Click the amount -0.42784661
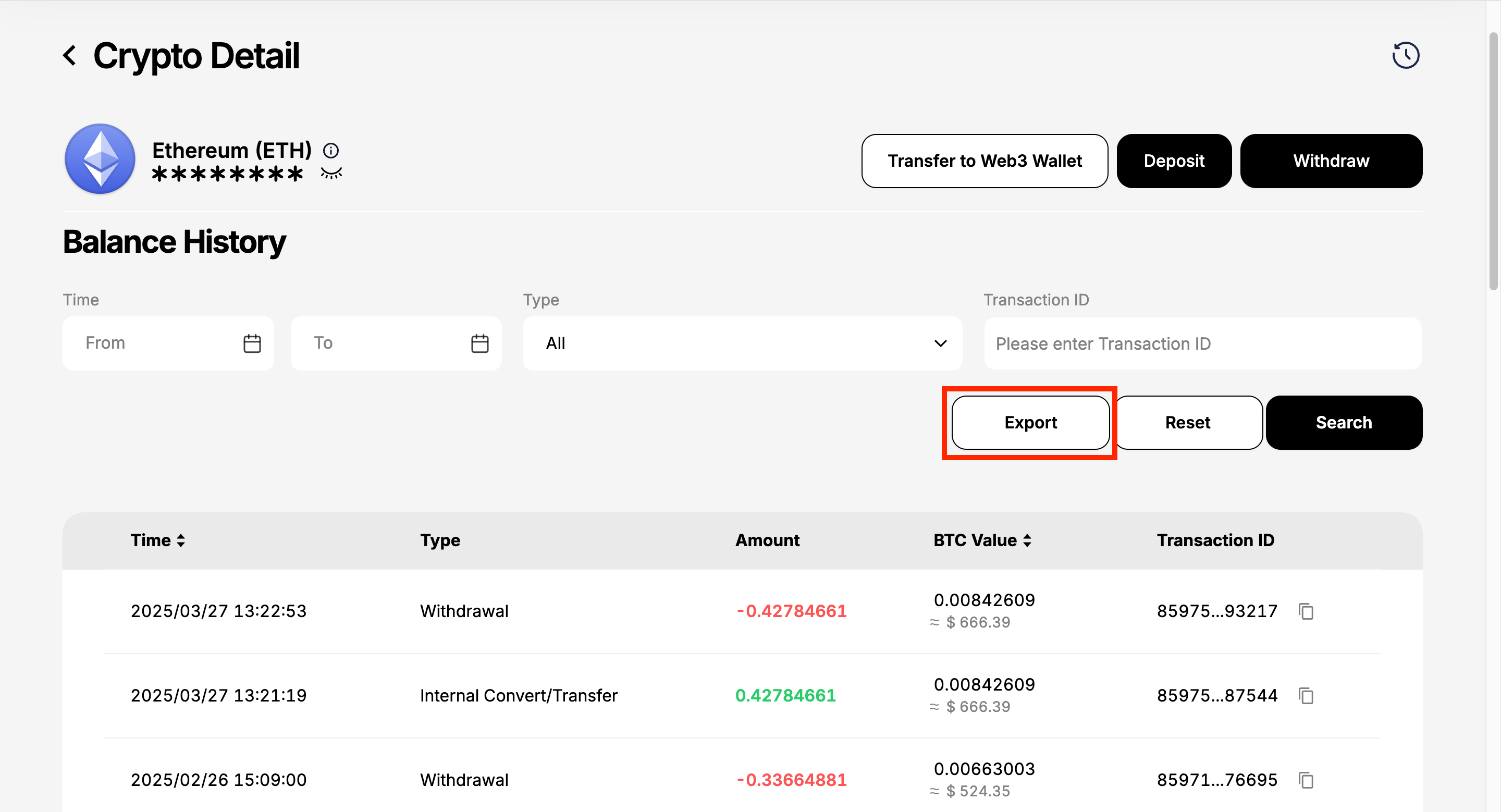 [x=791, y=612]
